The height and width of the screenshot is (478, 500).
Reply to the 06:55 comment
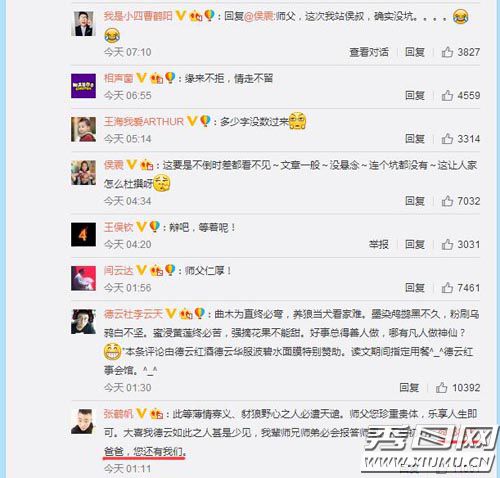point(415,95)
